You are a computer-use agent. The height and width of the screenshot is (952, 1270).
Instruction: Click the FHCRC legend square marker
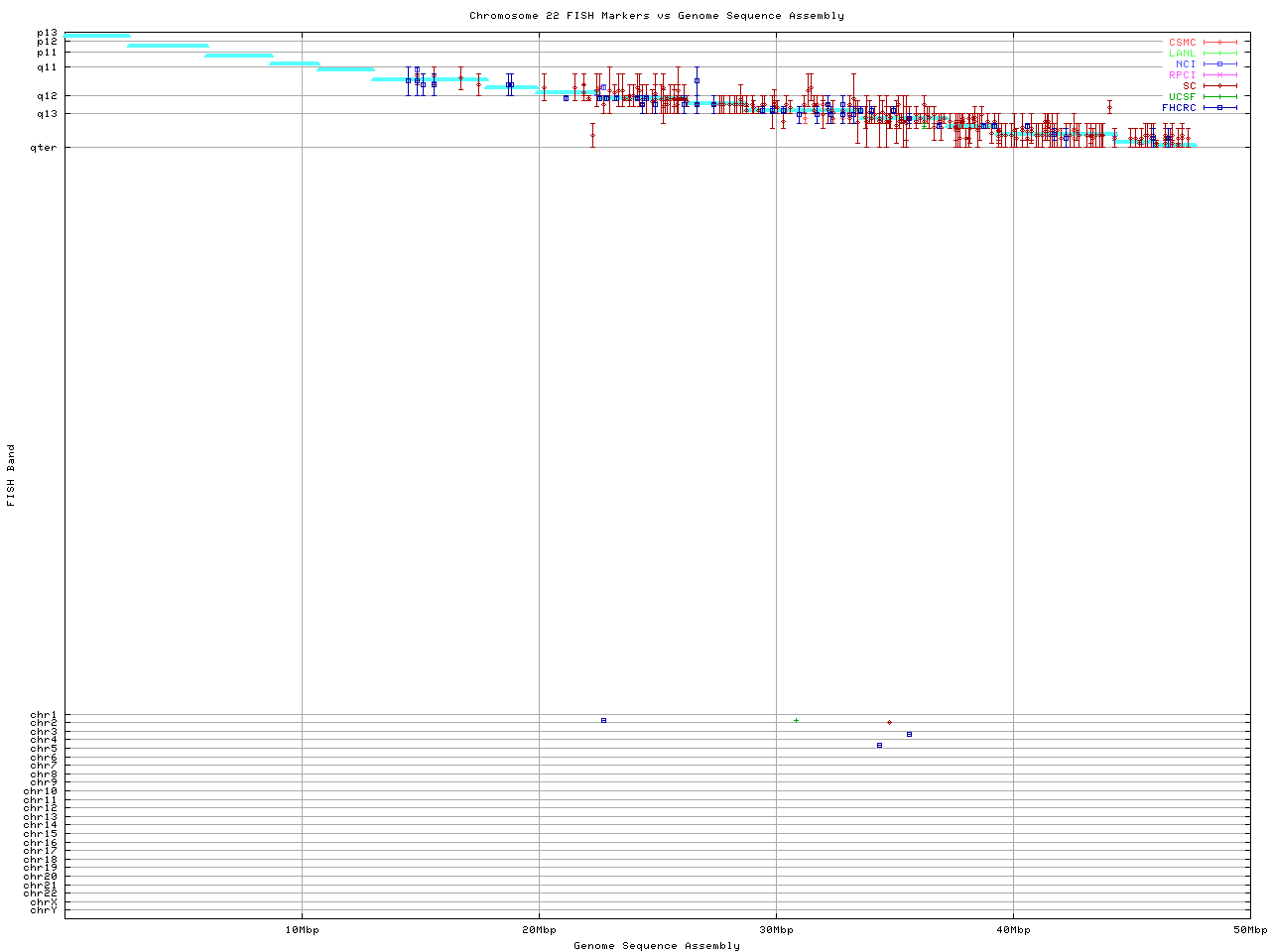1219,107
